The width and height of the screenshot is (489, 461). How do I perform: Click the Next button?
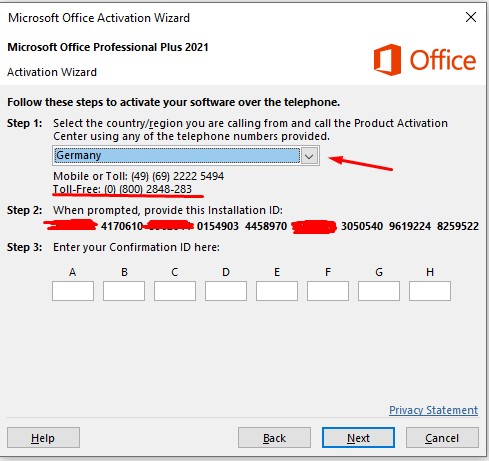click(358, 438)
